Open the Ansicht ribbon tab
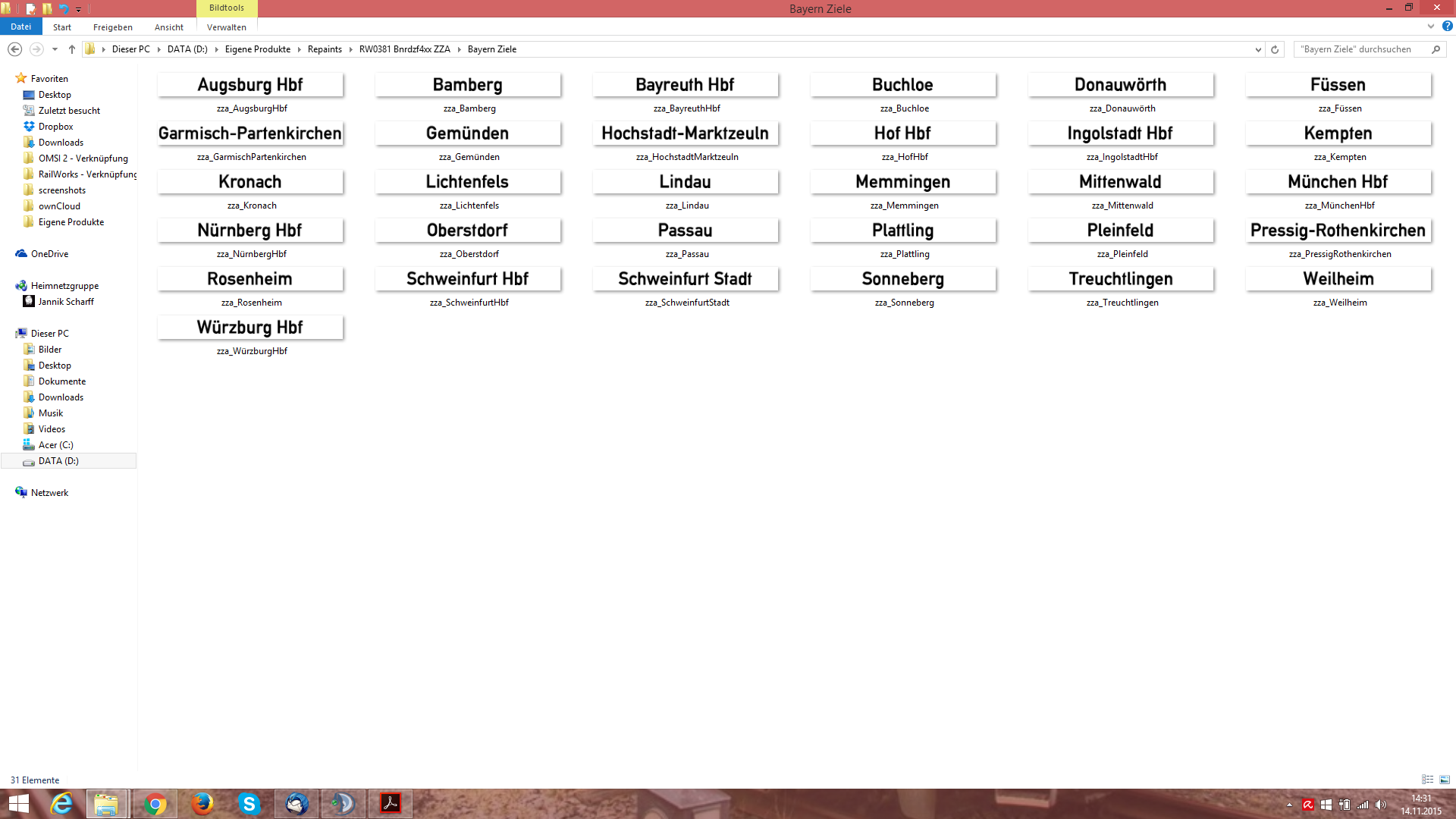Image resolution: width=1456 pixels, height=819 pixels. coord(168,27)
